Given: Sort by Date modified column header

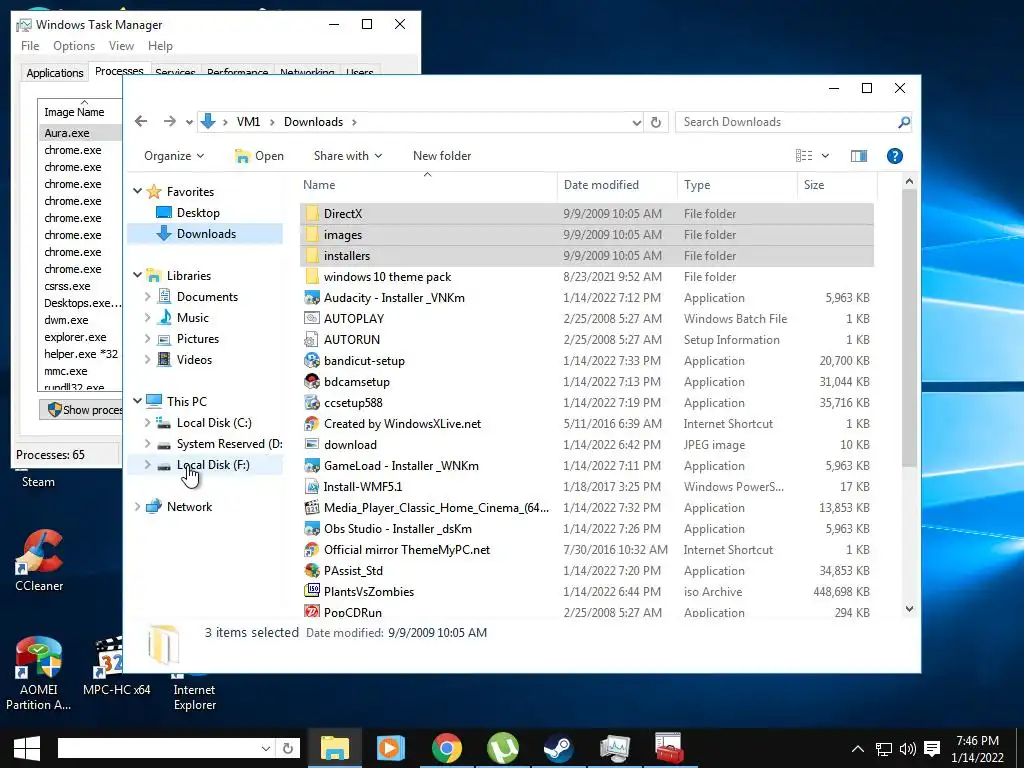Looking at the screenshot, I should (x=617, y=185).
